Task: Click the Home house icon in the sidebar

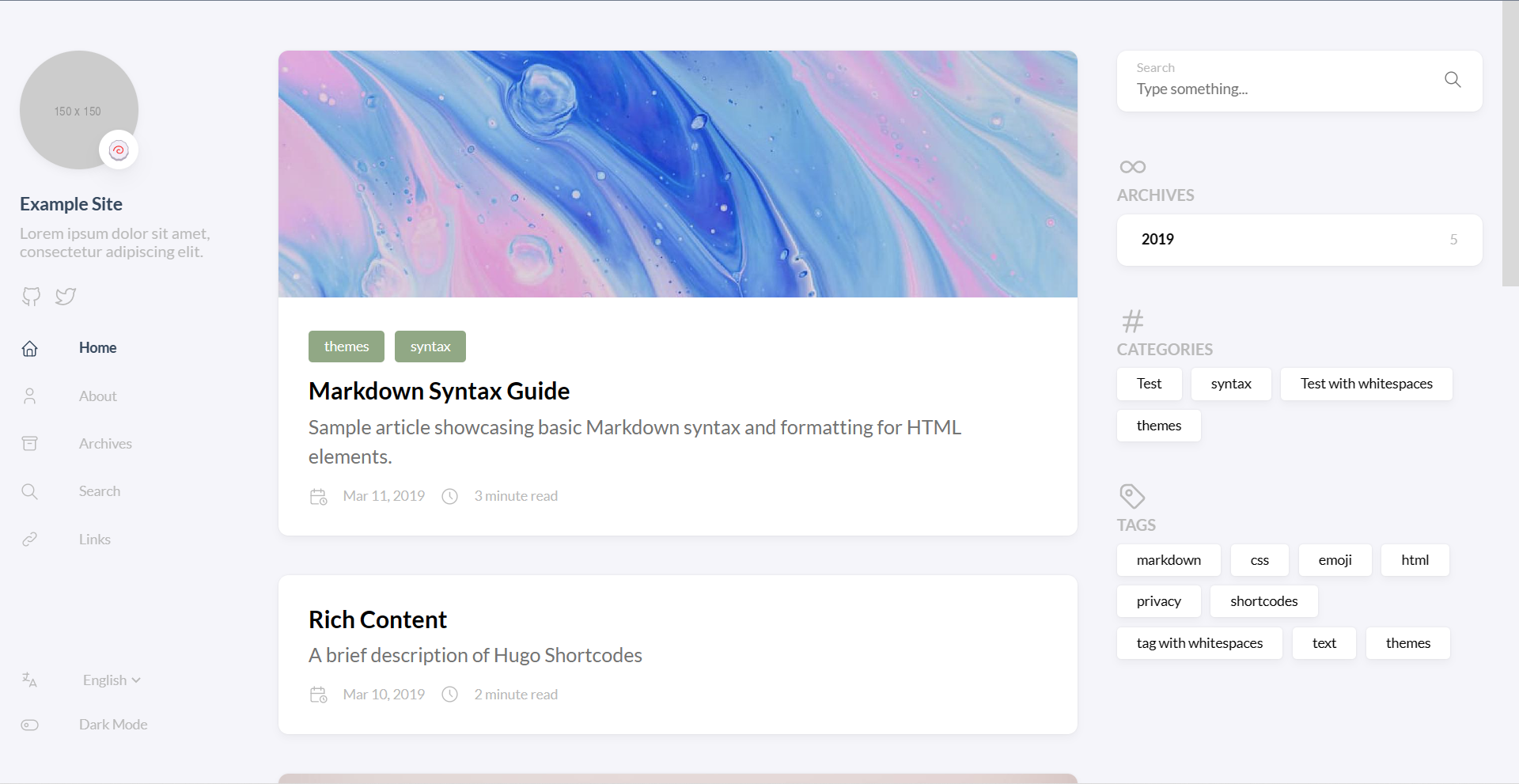Action: point(29,349)
